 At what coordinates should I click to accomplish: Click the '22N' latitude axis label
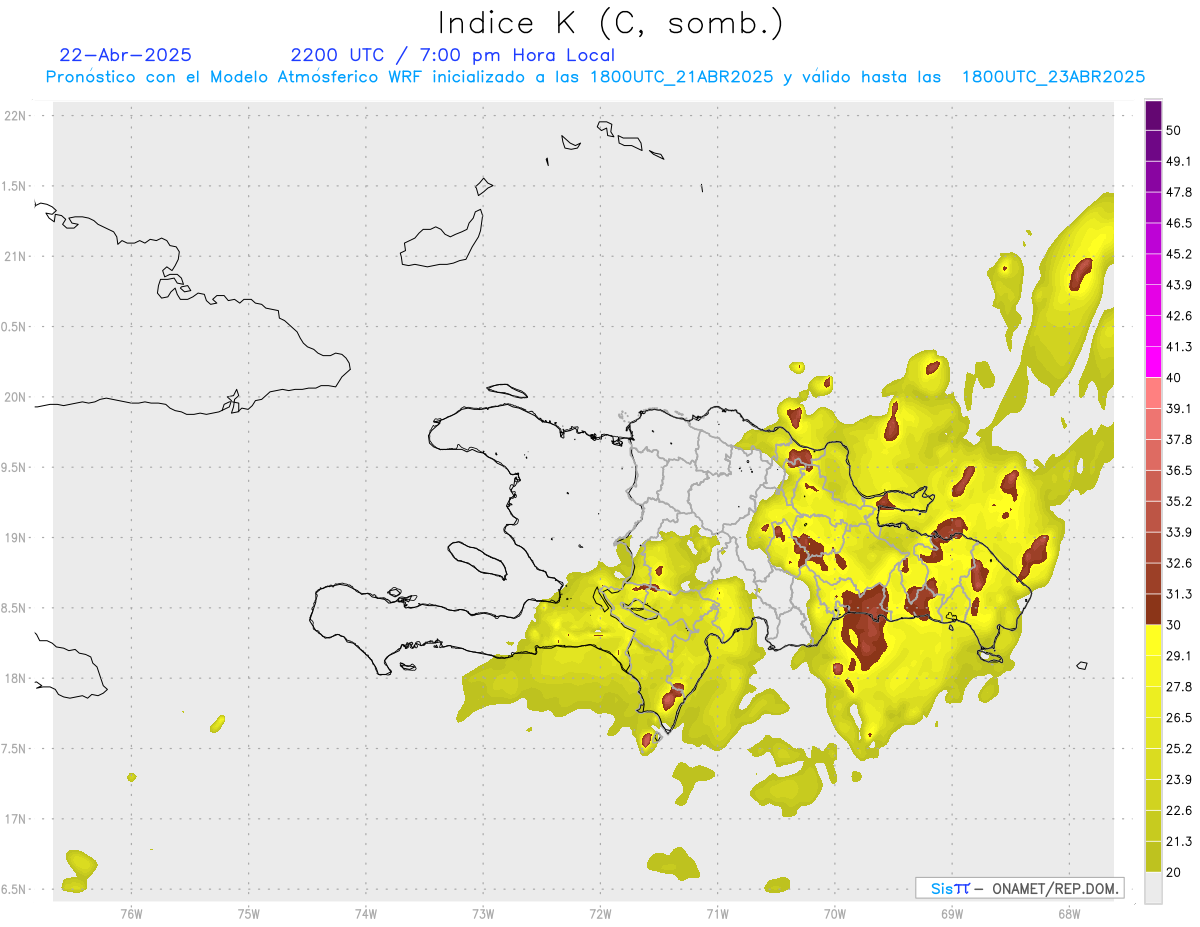tap(15, 116)
